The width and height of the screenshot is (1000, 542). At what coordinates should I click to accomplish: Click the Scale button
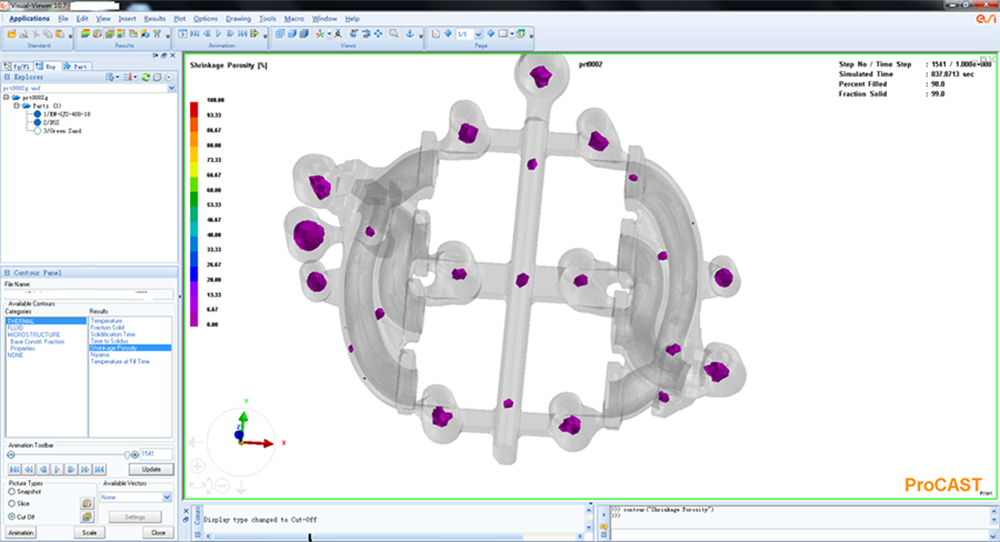(89, 533)
